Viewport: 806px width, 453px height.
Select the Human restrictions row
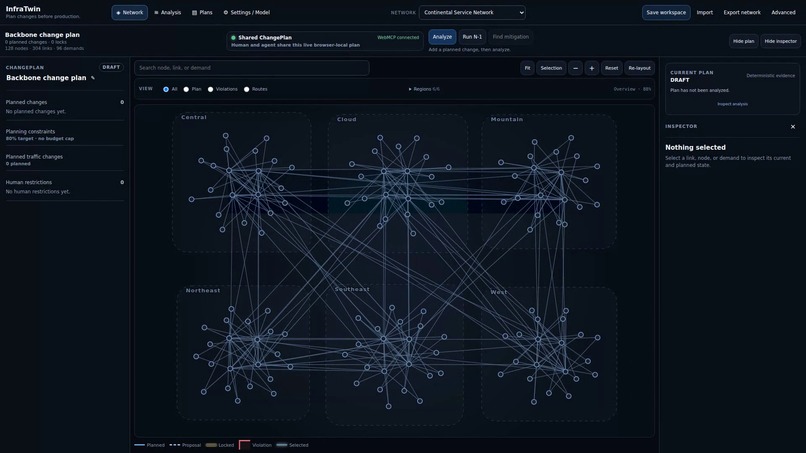65,187
